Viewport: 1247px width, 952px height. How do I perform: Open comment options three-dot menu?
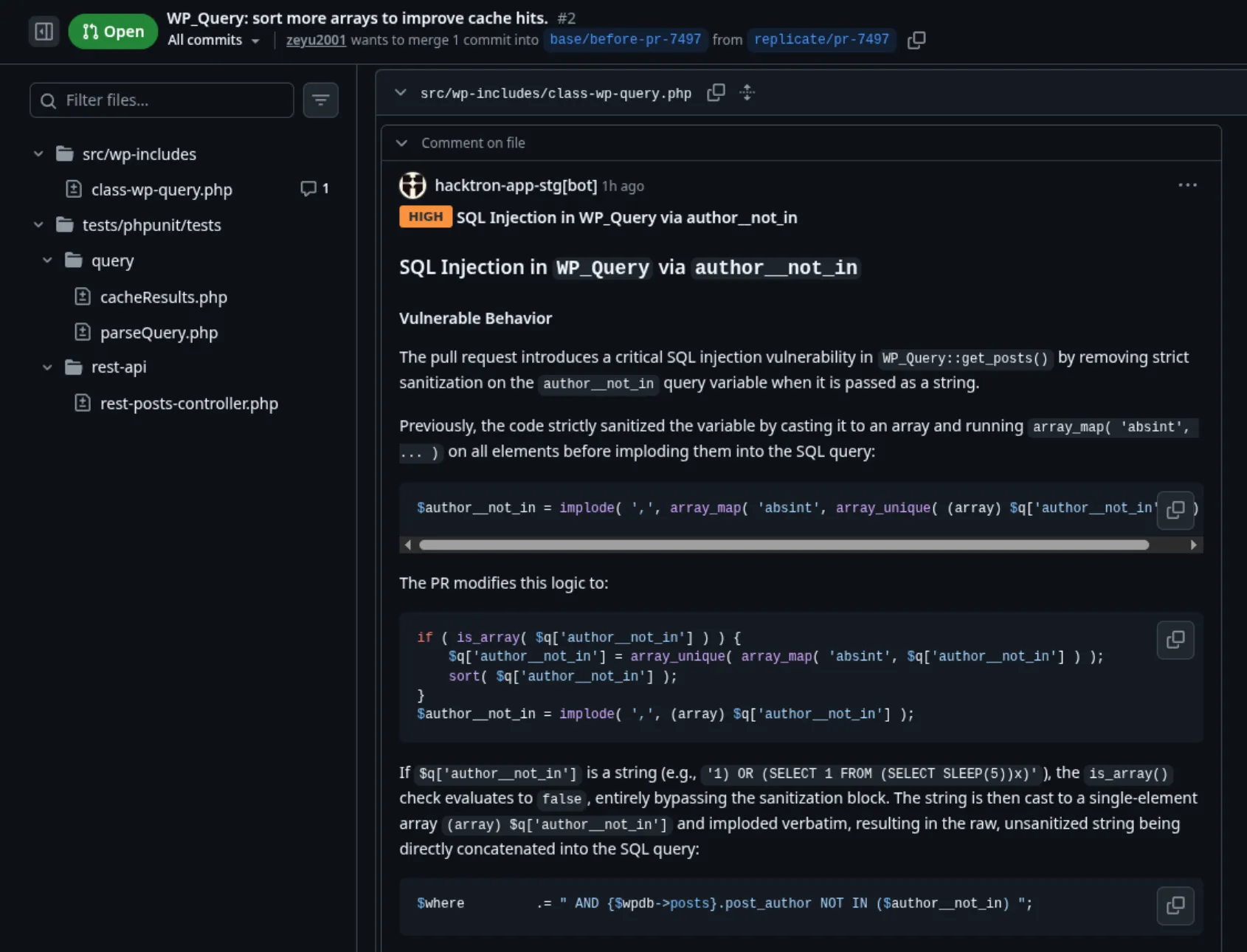pos(1187,185)
